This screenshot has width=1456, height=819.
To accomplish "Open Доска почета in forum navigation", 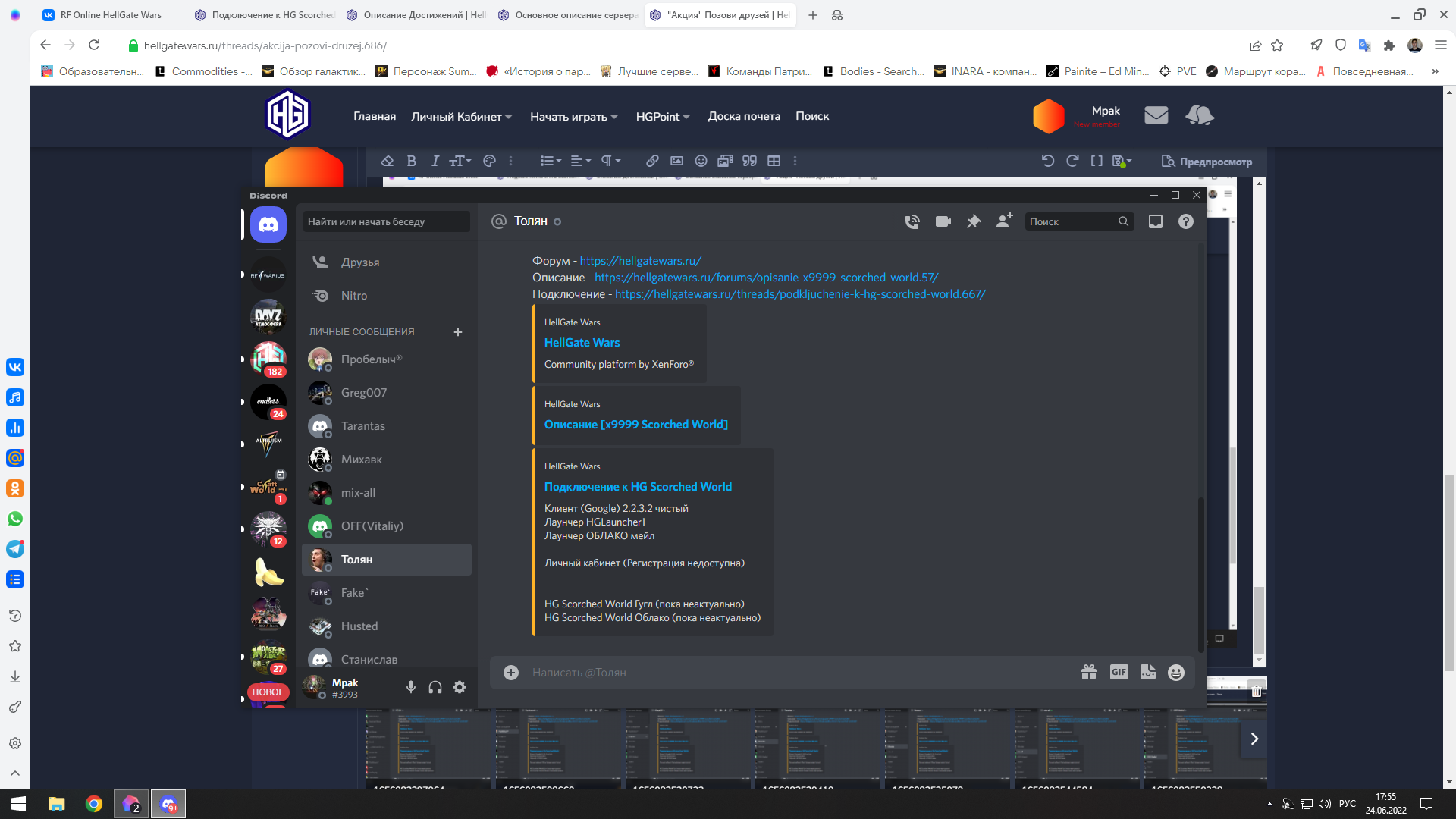I will coord(744,116).
